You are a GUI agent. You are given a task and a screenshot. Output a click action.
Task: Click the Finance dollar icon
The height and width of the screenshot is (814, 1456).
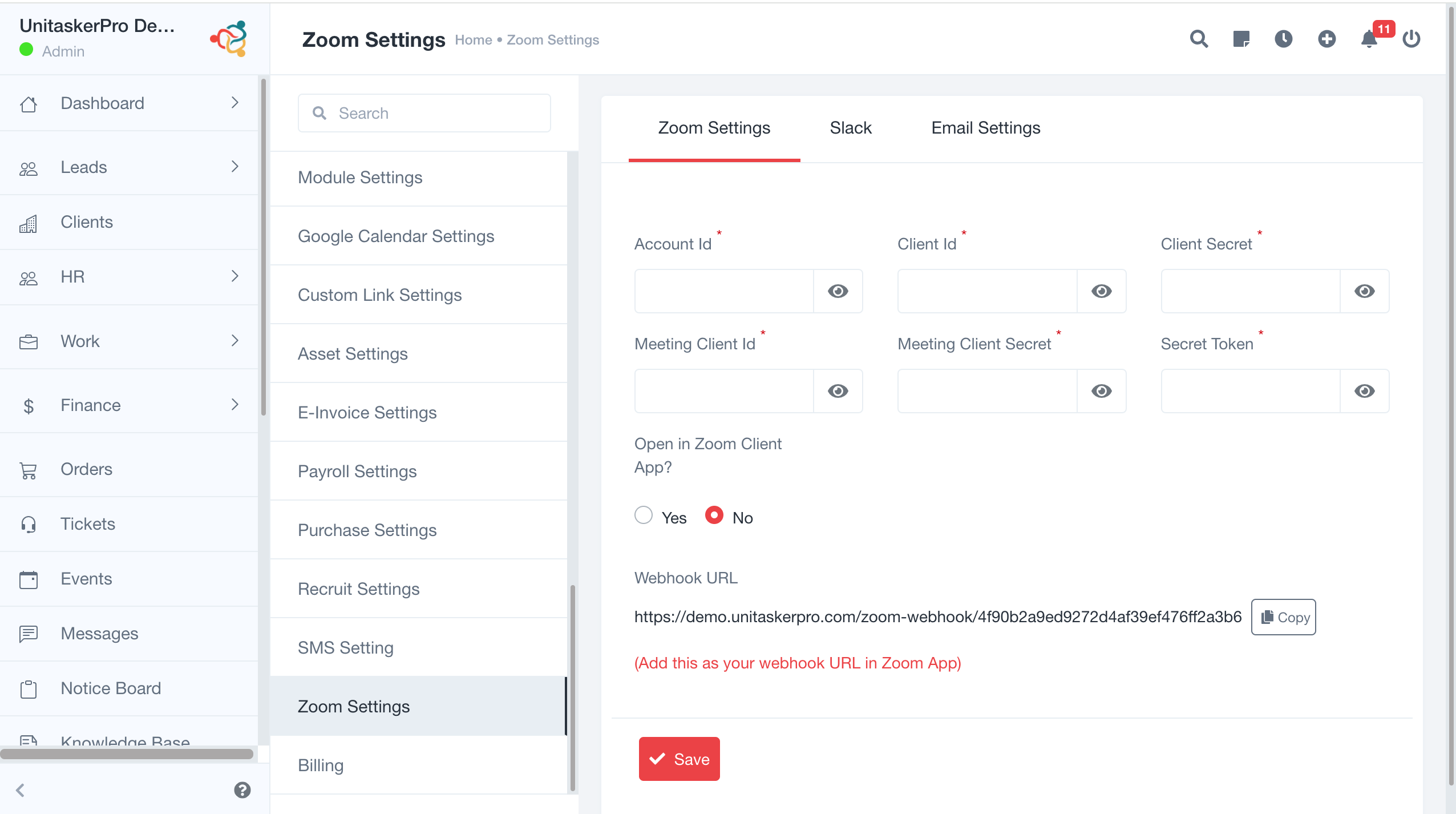[29, 405]
